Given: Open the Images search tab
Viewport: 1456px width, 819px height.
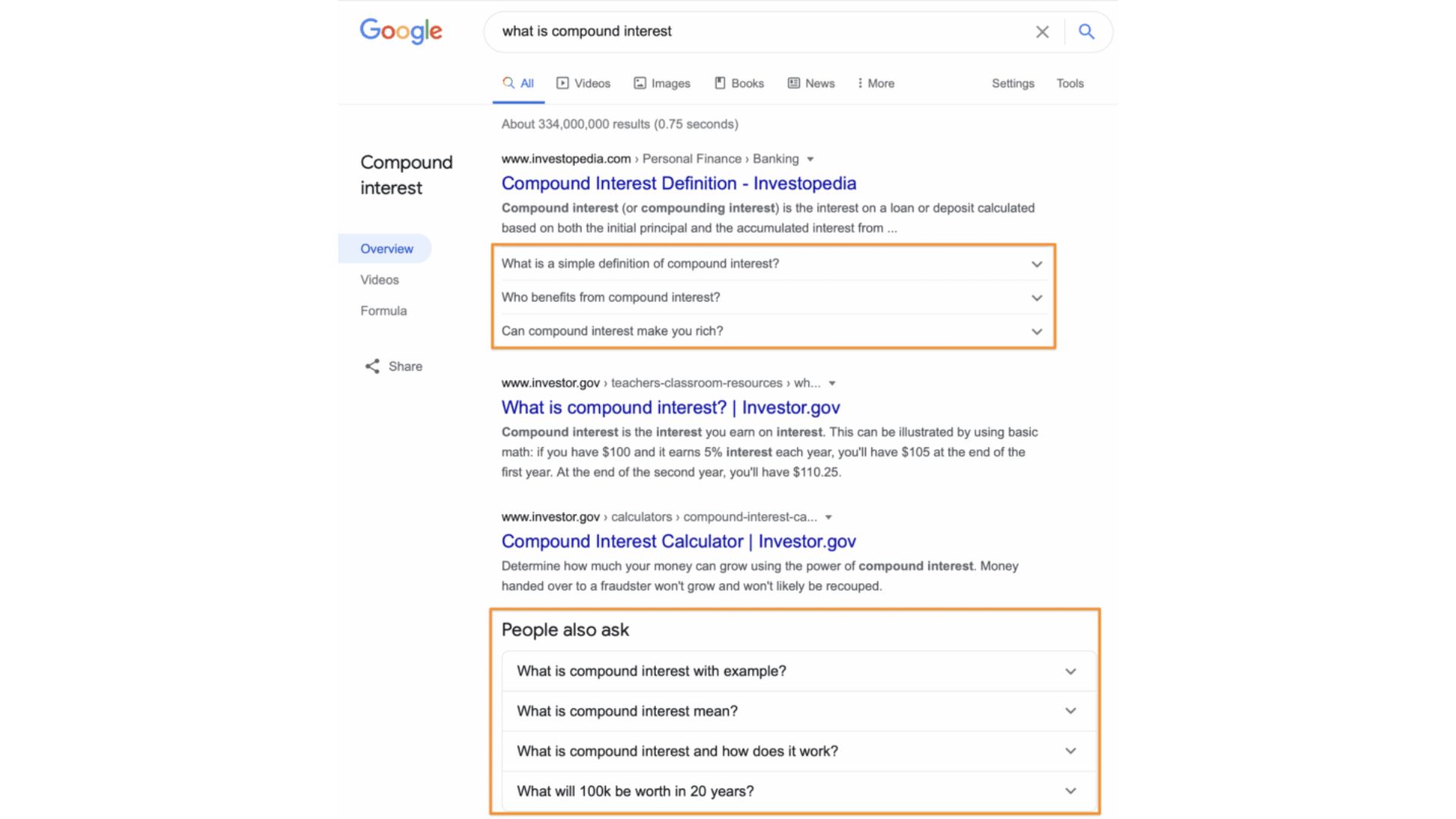Looking at the screenshot, I should pos(662,83).
